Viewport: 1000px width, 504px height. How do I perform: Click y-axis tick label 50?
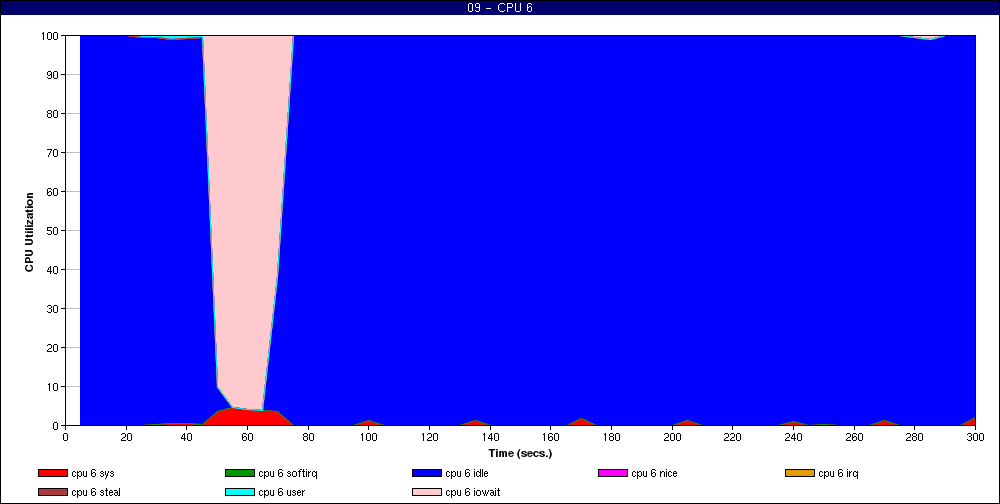tap(54, 230)
